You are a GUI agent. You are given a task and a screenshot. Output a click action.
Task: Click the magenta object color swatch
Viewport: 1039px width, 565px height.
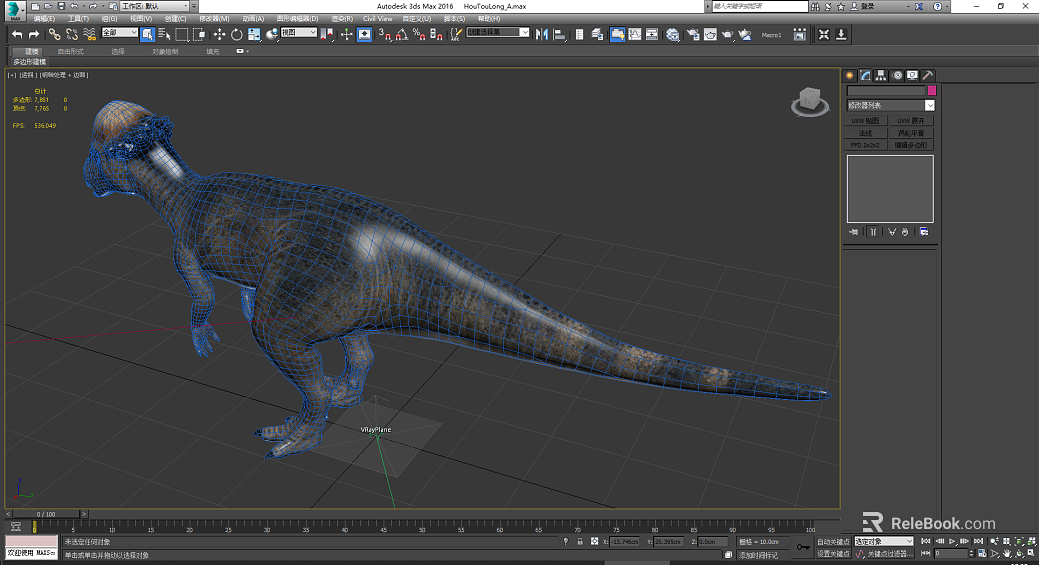click(932, 90)
